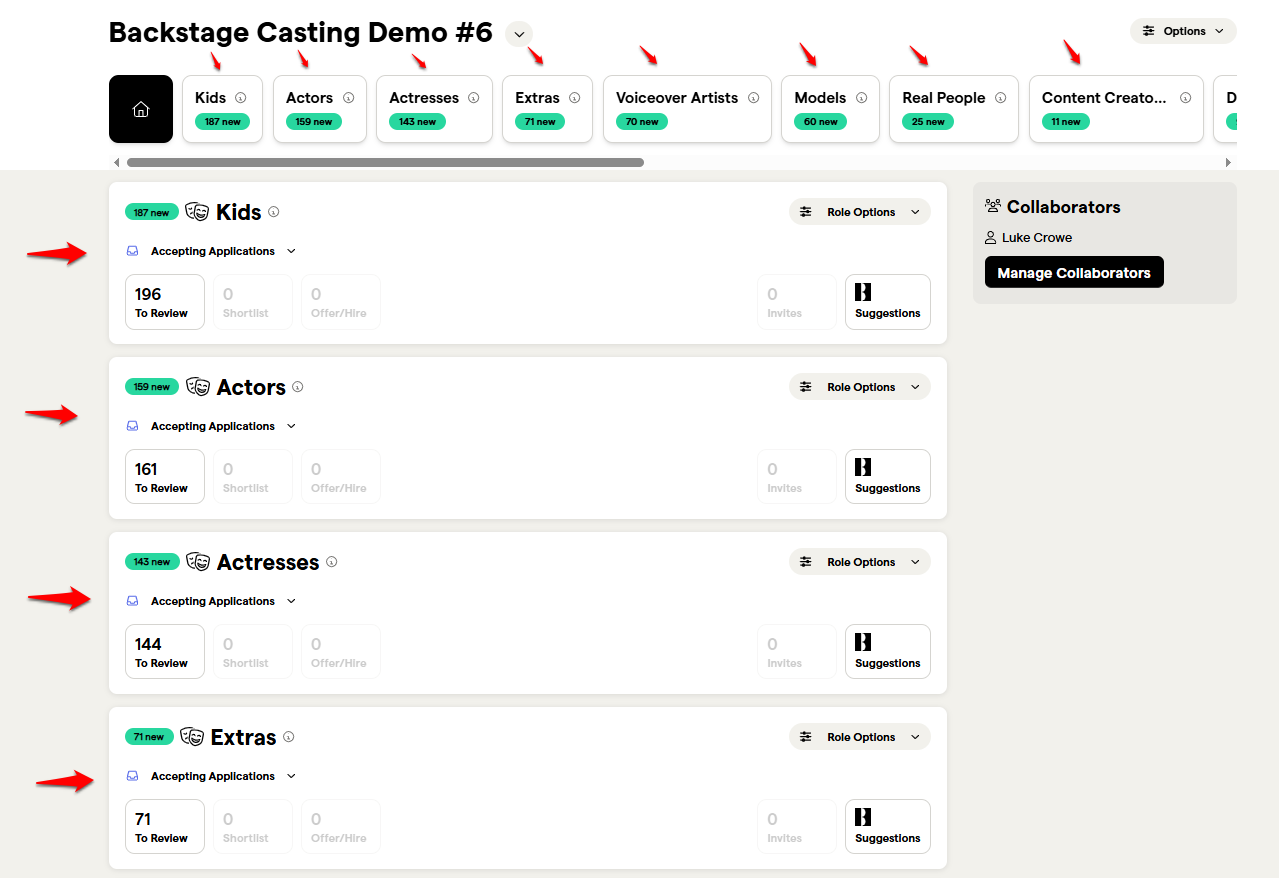Open Suggestions for Extras role
The image size is (1279, 878).
click(x=888, y=827)
